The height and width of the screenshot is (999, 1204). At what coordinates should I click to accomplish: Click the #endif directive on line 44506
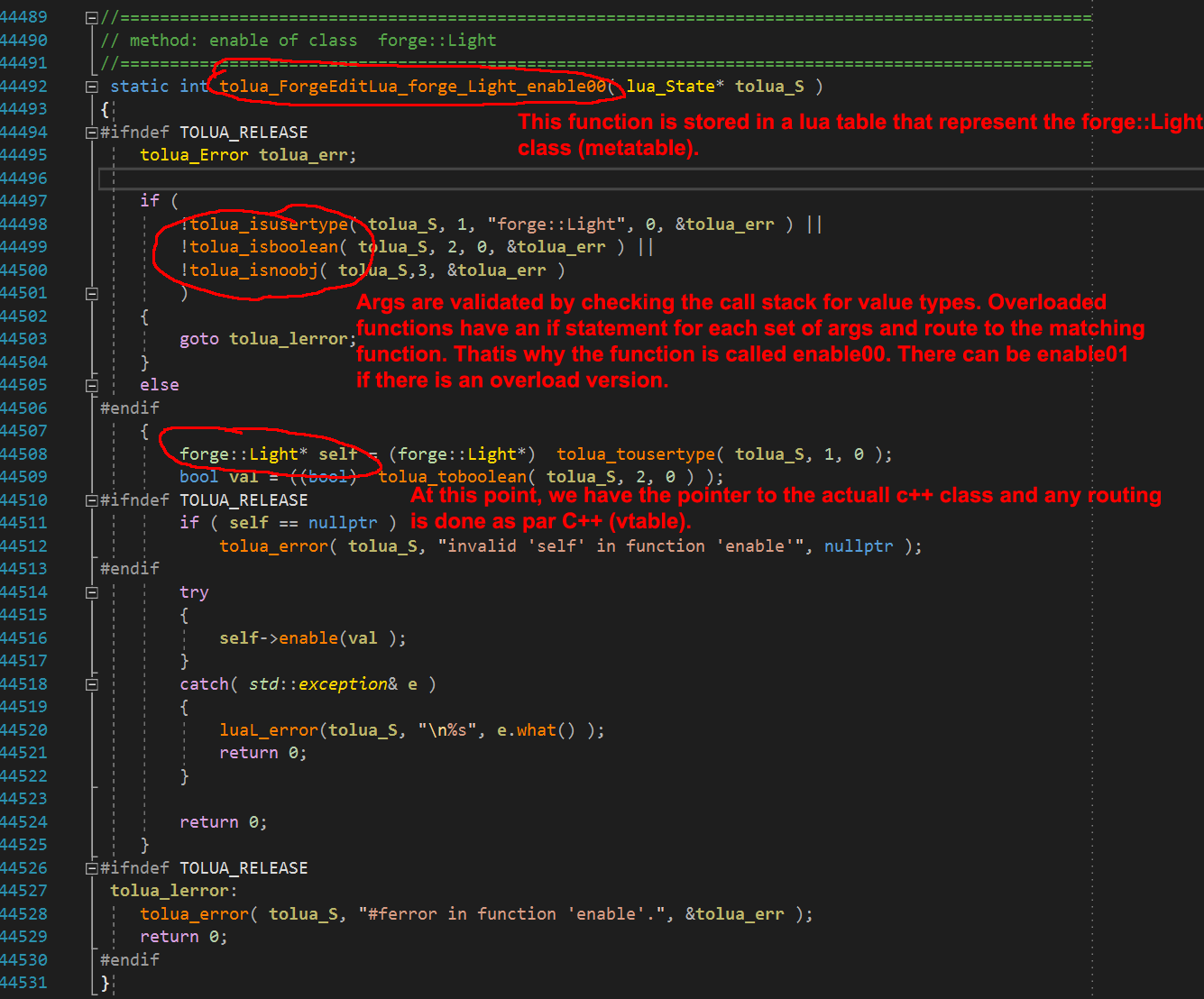point(130,408)
